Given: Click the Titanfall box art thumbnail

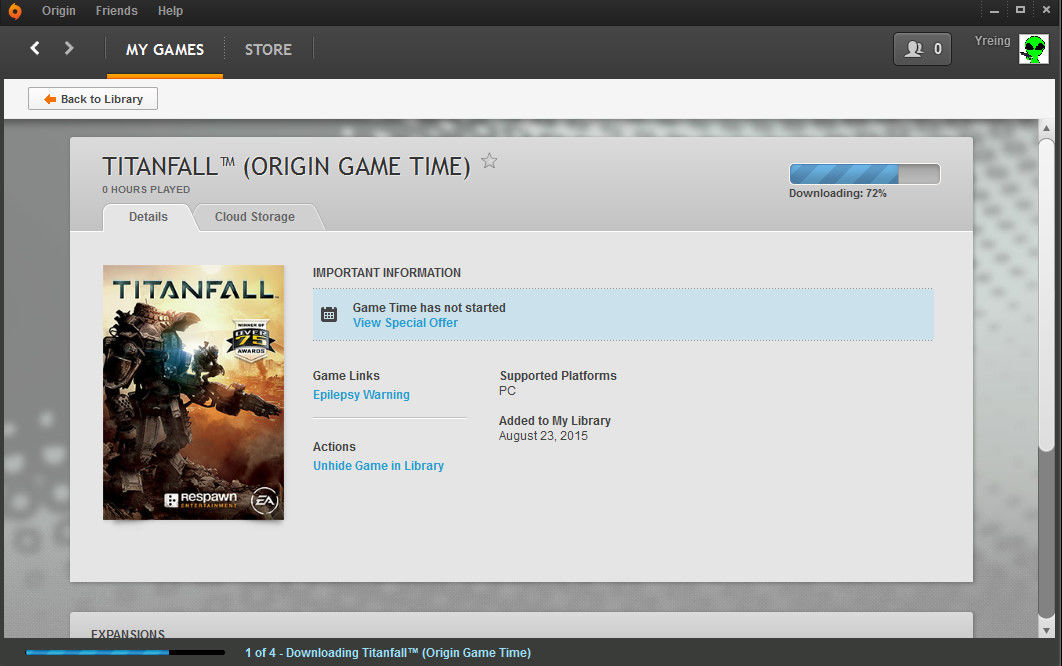Looking at the screenshot, I should pyautogui.click(x=193, y=392).
